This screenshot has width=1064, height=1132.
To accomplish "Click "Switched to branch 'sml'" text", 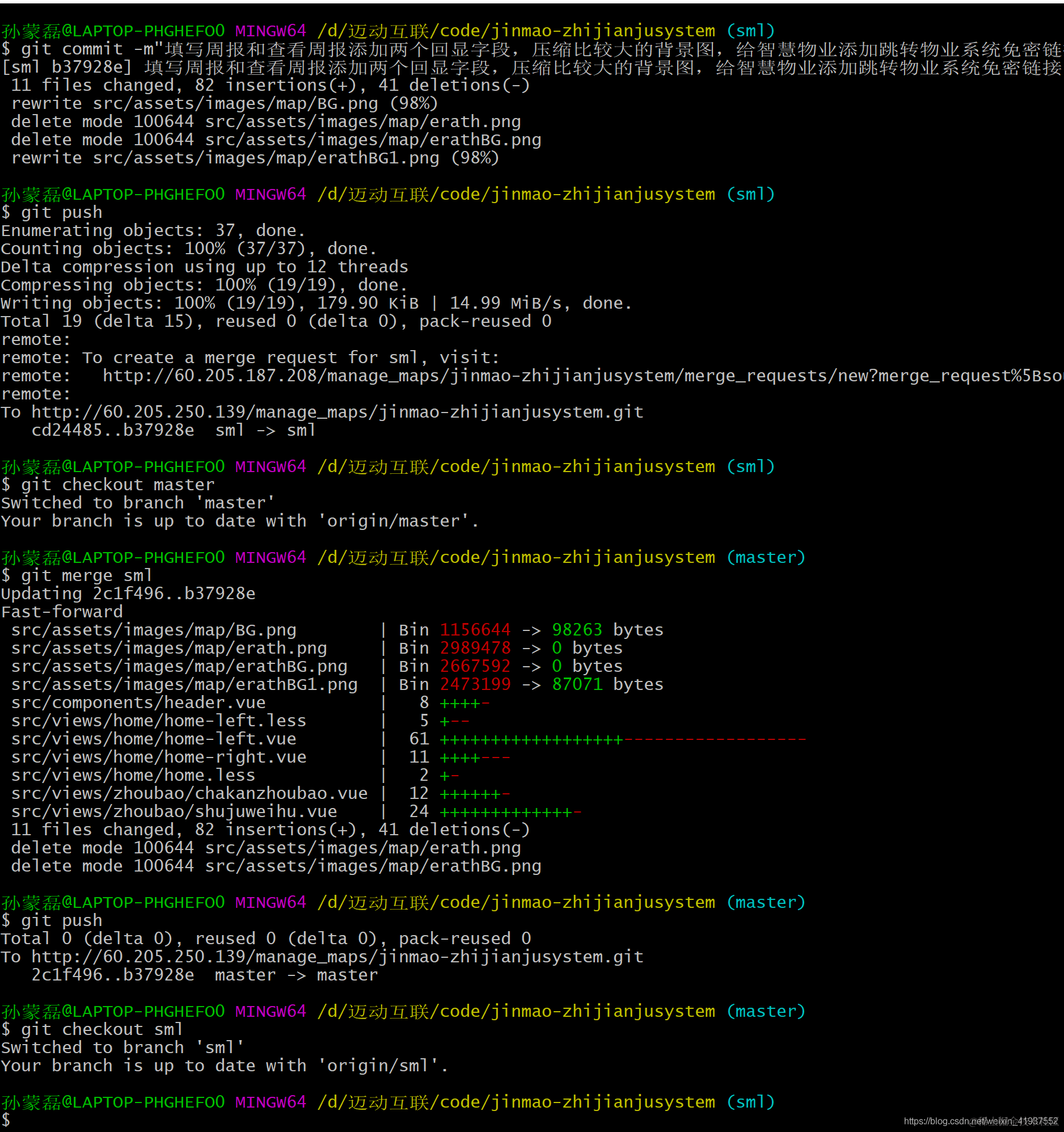I will pos(123,1047).
